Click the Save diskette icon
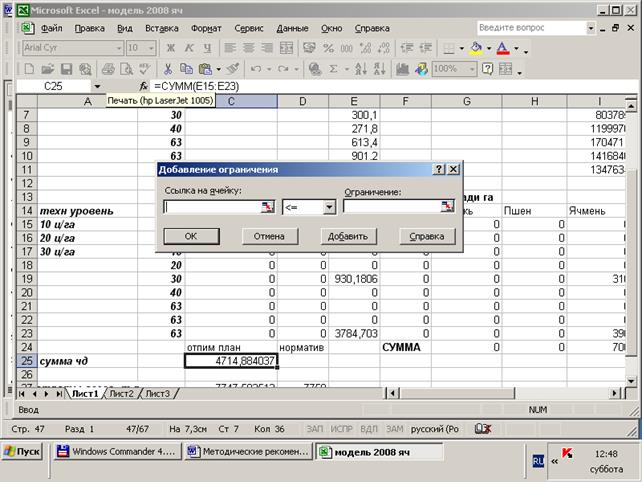 [67, 69]
